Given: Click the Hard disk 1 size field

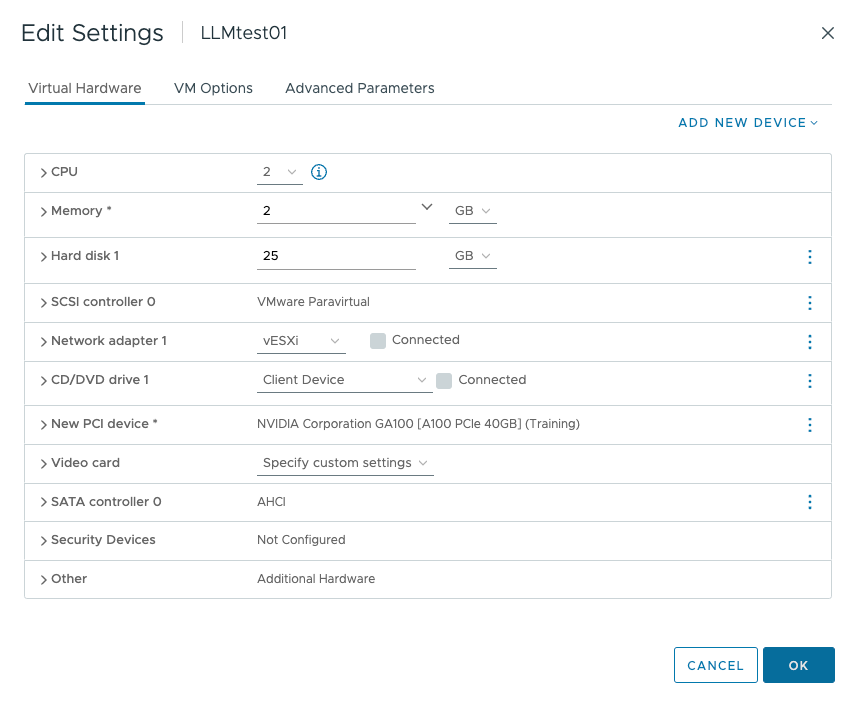Looking at the screenshot, I should [335, 256].
